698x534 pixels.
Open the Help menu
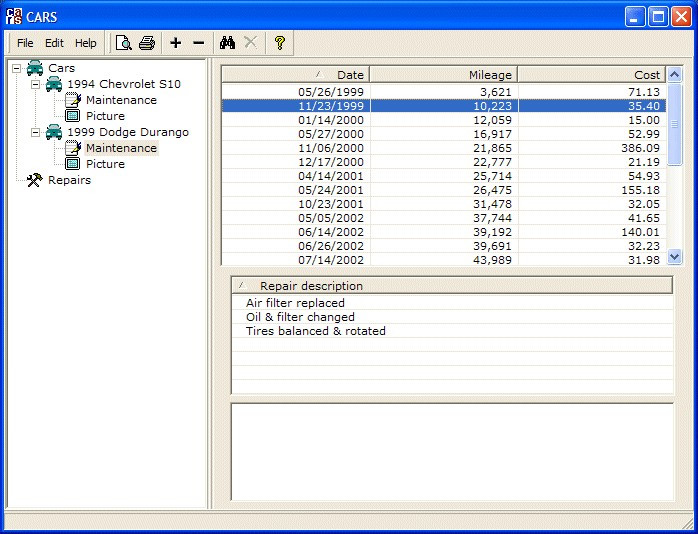[85, 43]
